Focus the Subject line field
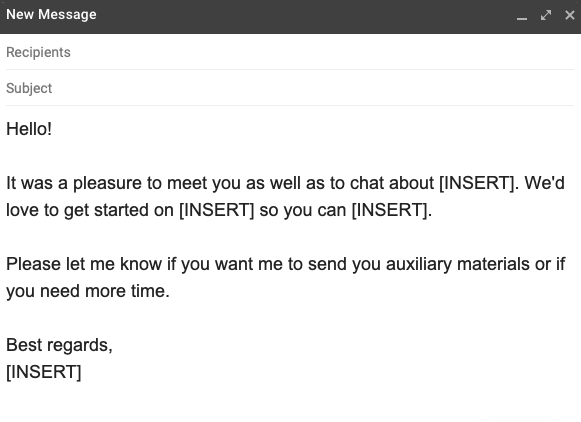The image size is (581, 422). point(290,88)
